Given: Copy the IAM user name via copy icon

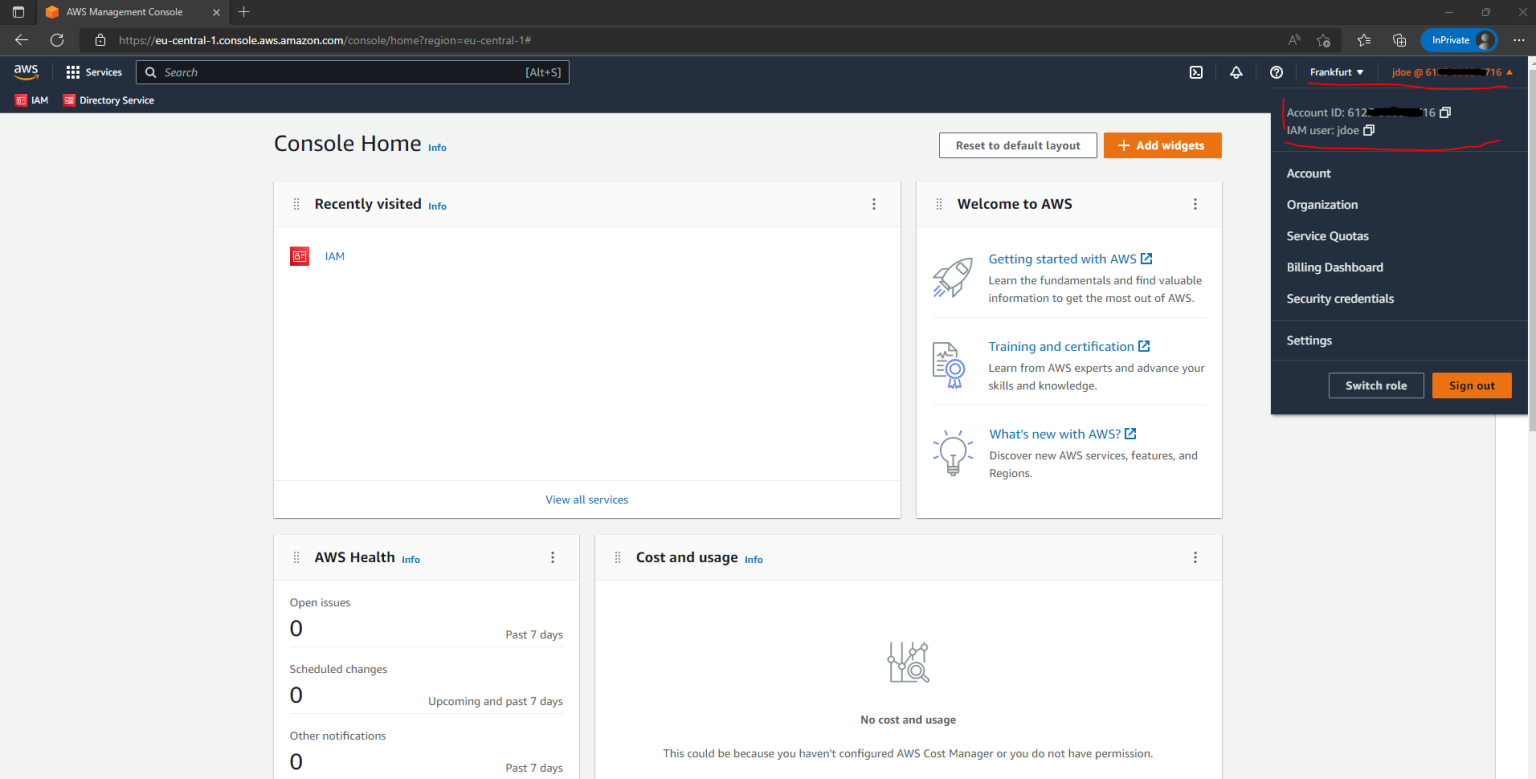Looking at the screenshot, I should click(x=1368, y=130).
